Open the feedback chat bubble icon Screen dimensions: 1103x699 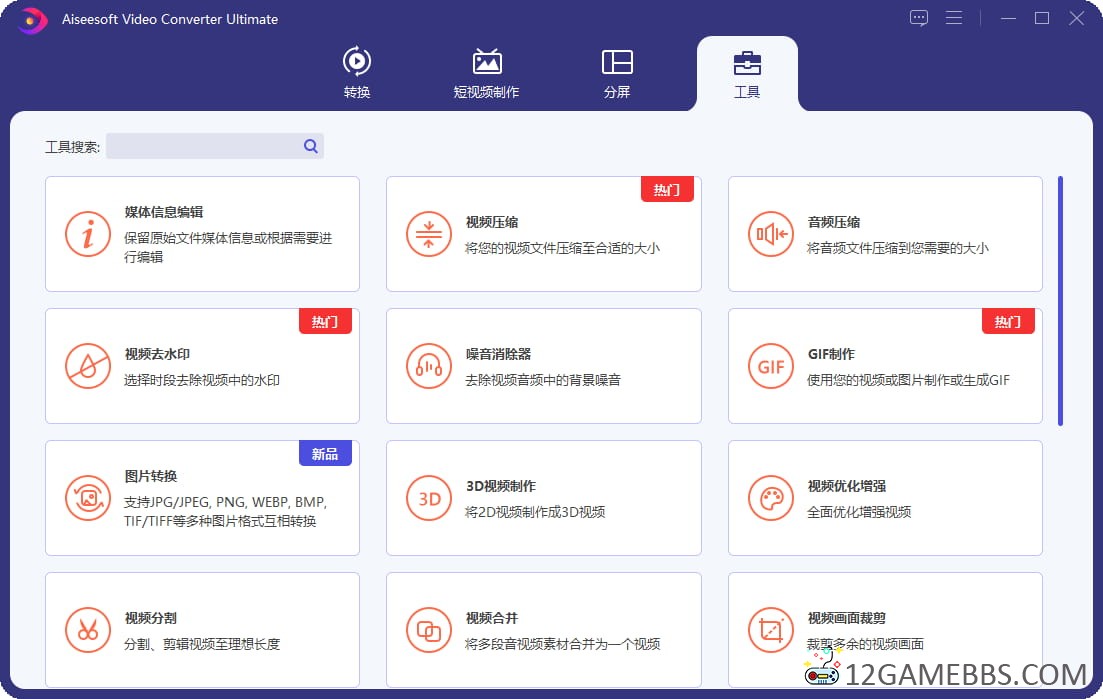pos(919,18)
